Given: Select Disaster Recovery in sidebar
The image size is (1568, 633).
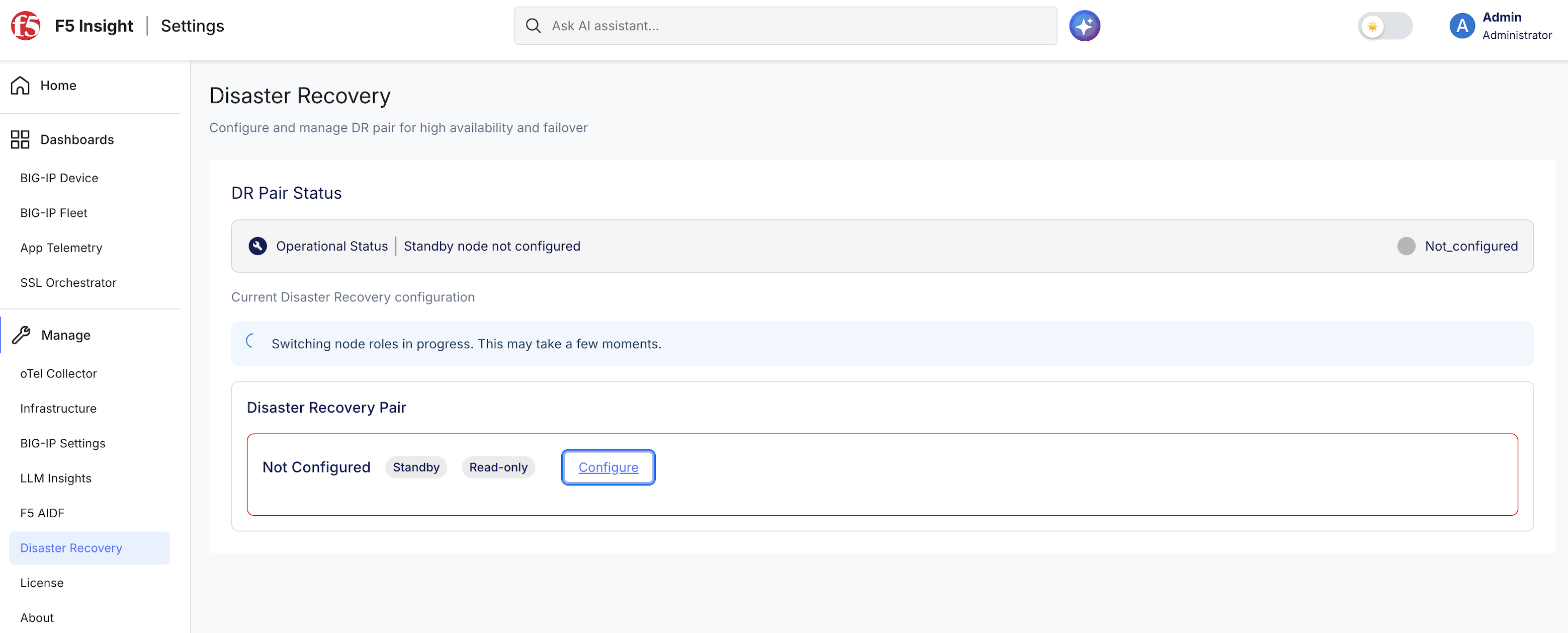Looking at the screenshot, I should [x=90, y=547].
